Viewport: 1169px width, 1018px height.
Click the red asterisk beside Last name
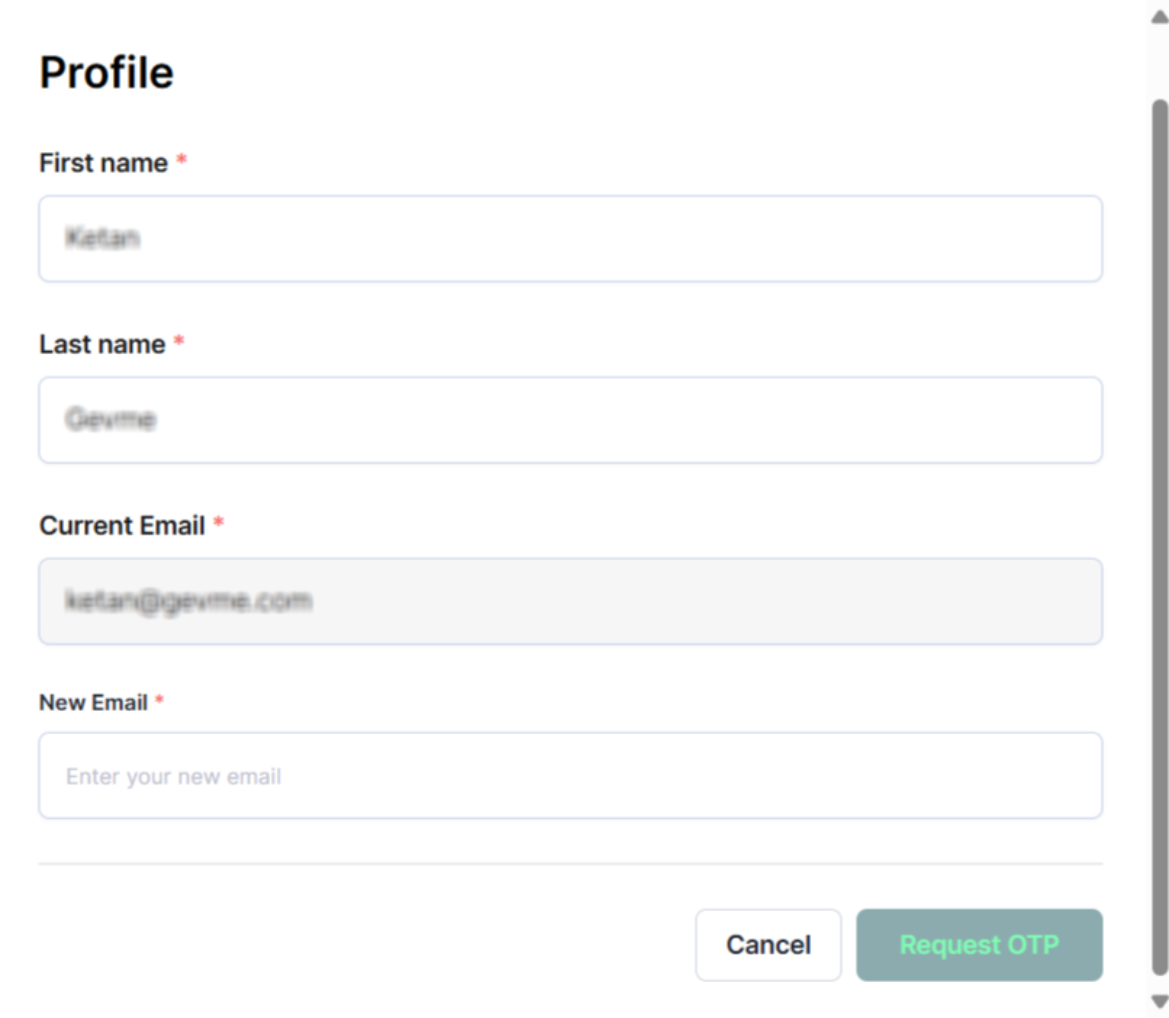click(x=179, y=343)
